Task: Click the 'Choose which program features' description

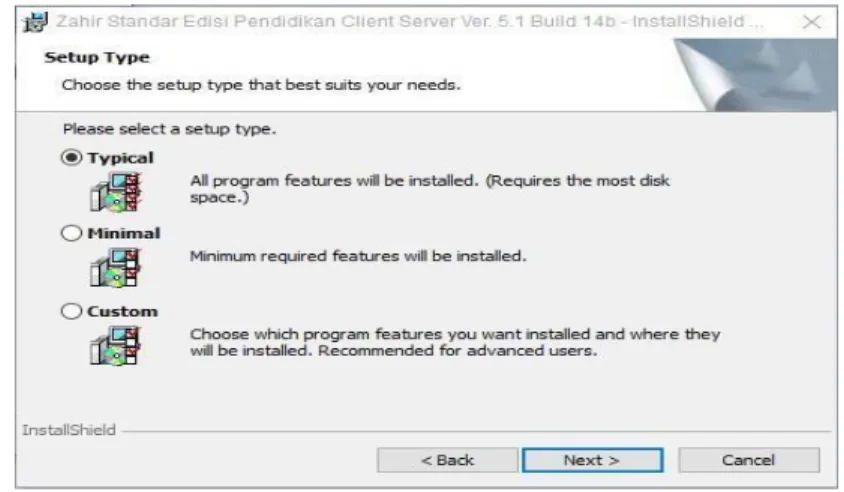Action: pos(455,342)
